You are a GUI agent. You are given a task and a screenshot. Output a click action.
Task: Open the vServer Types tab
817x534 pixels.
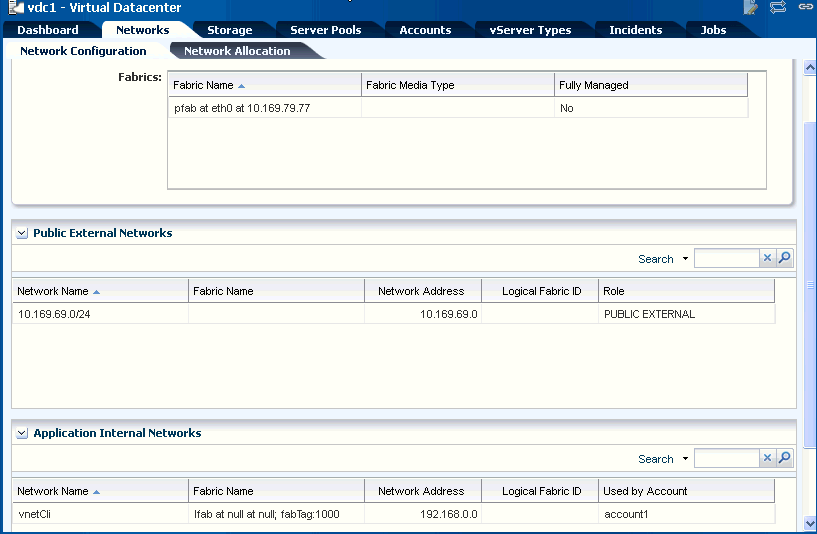point(530,30)
